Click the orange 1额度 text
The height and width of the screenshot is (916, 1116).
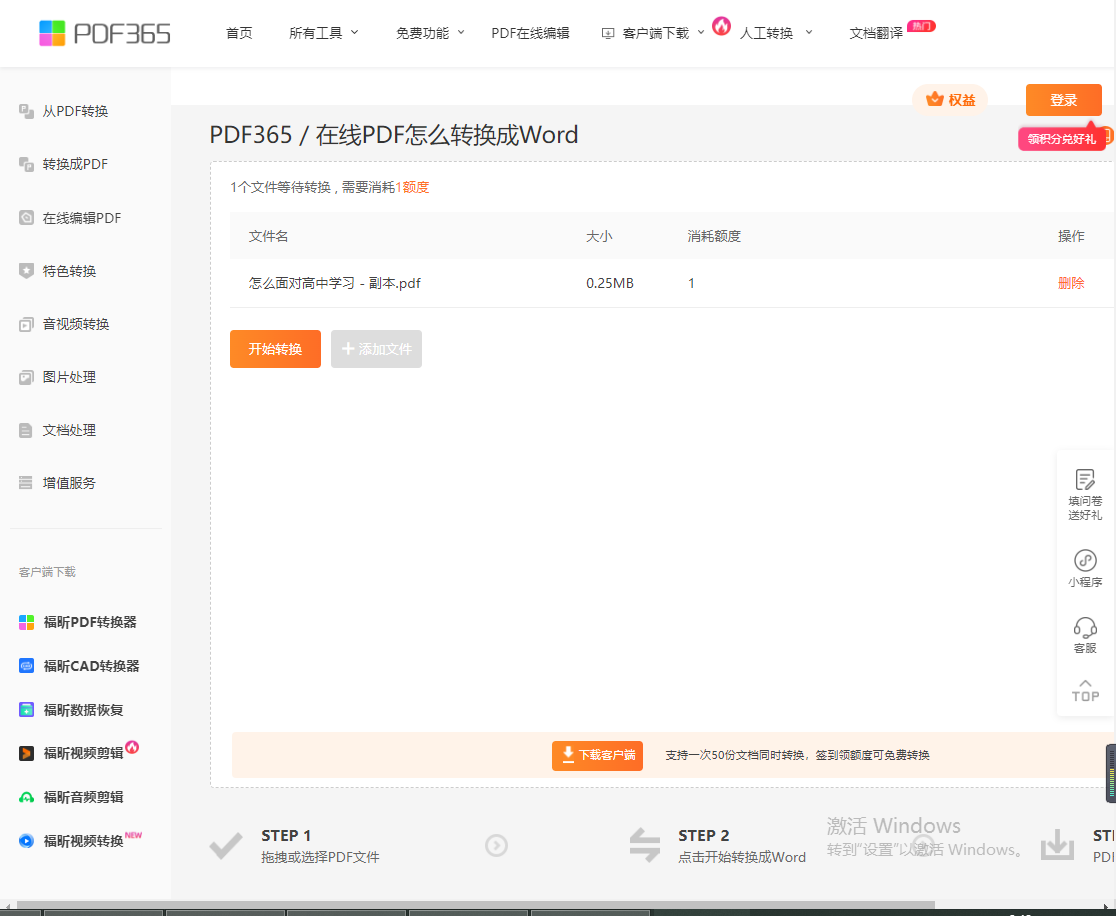(x=413, y=187)
